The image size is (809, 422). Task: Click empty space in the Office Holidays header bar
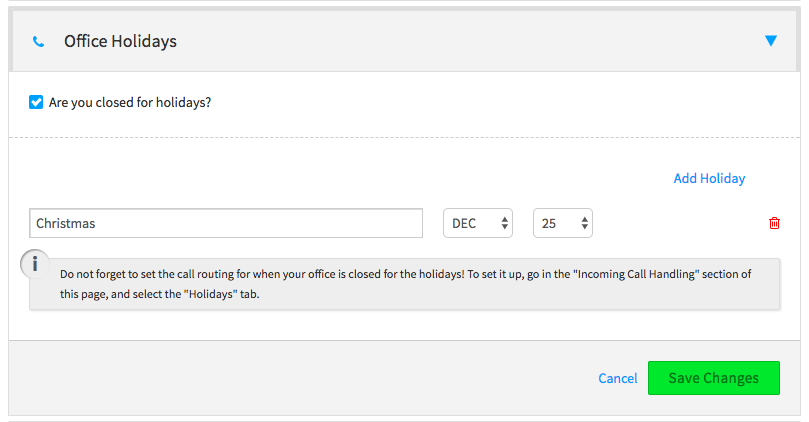pos(450,42)
